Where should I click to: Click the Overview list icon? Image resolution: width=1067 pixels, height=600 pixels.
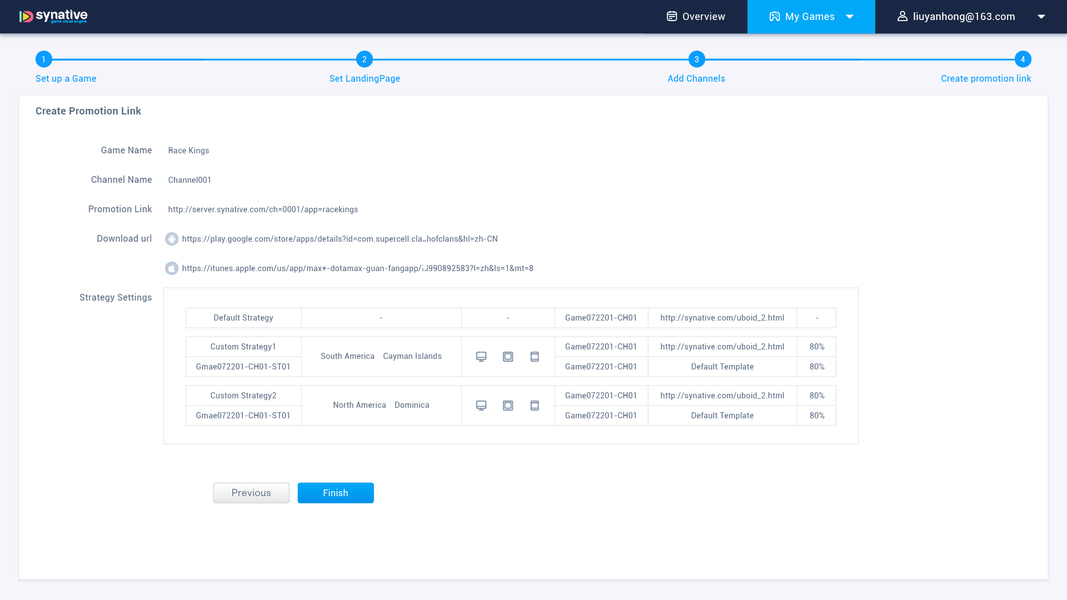coord(672,16)
